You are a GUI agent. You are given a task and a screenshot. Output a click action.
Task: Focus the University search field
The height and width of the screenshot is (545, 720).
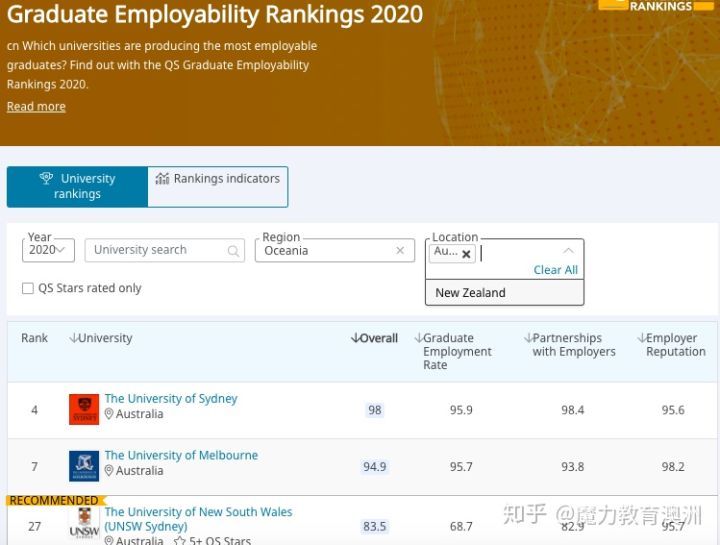click(x=164, y=250)
